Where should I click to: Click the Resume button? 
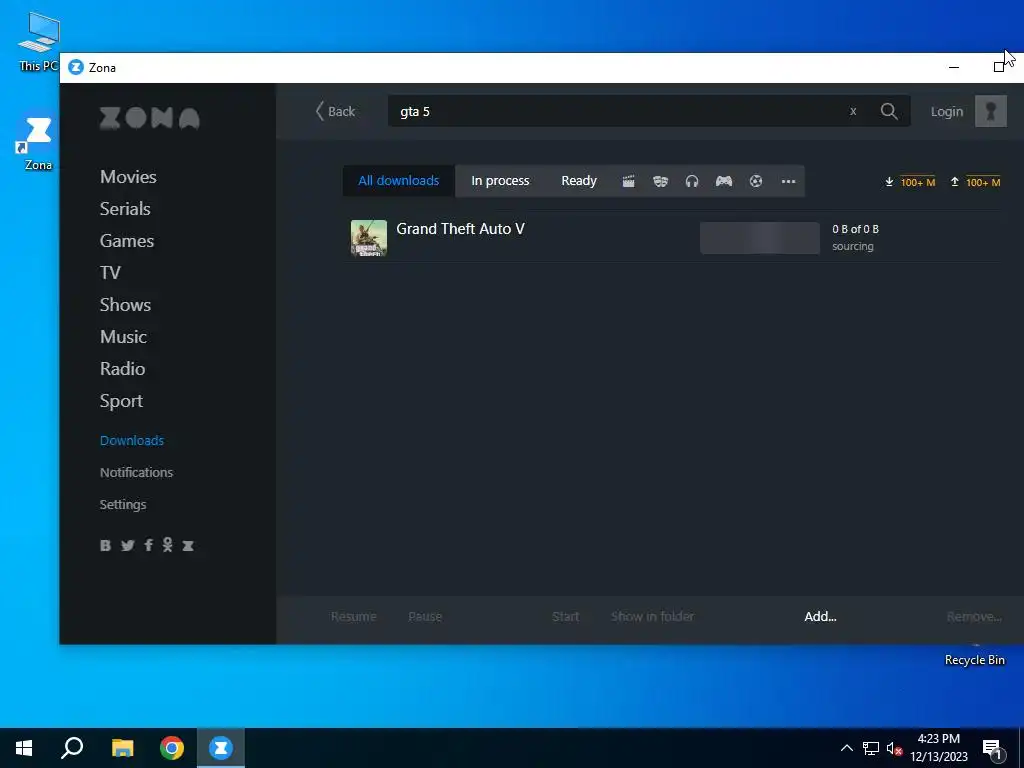tap(353, 616)
